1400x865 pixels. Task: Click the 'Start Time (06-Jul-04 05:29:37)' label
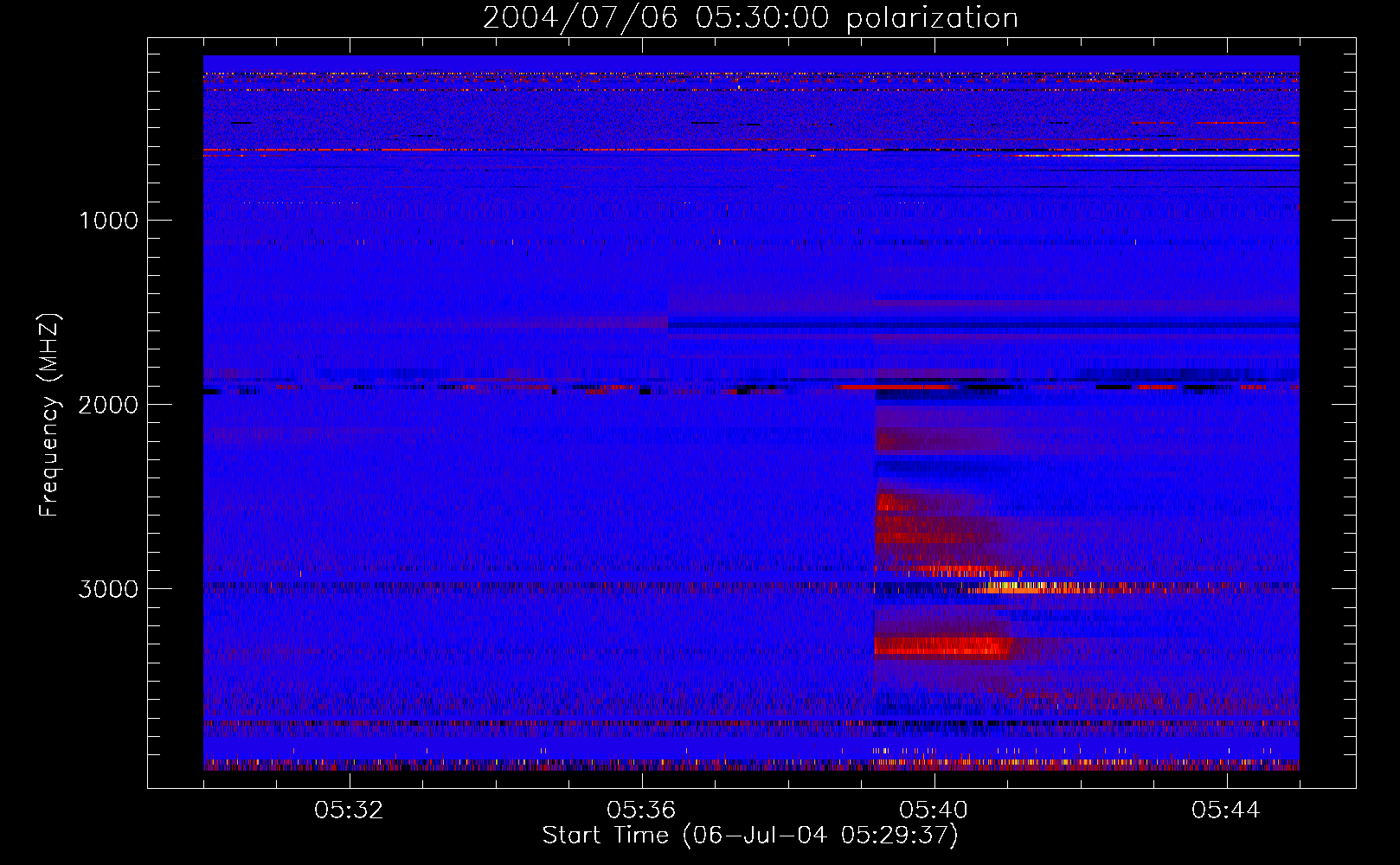coord(750,836)
